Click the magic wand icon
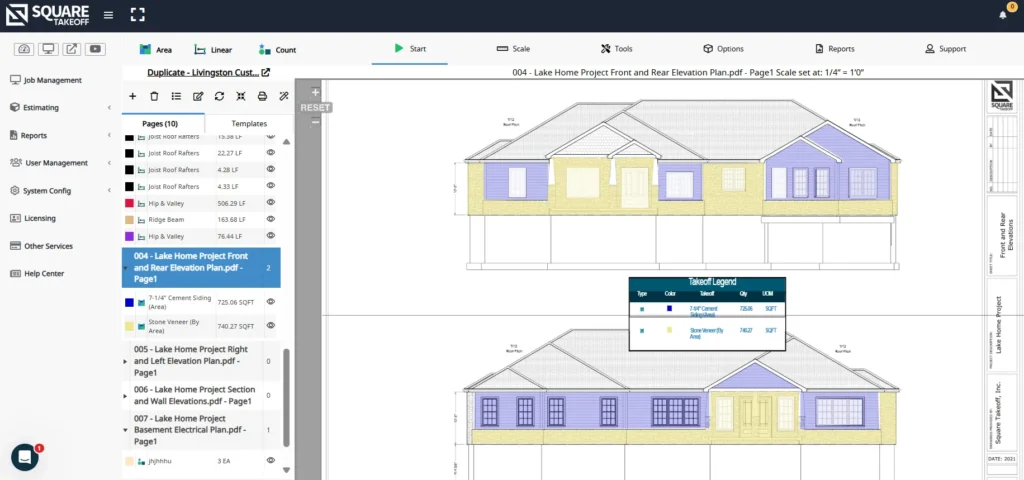This screenshot has width=1024, height=480. click(x=284, y=96)
